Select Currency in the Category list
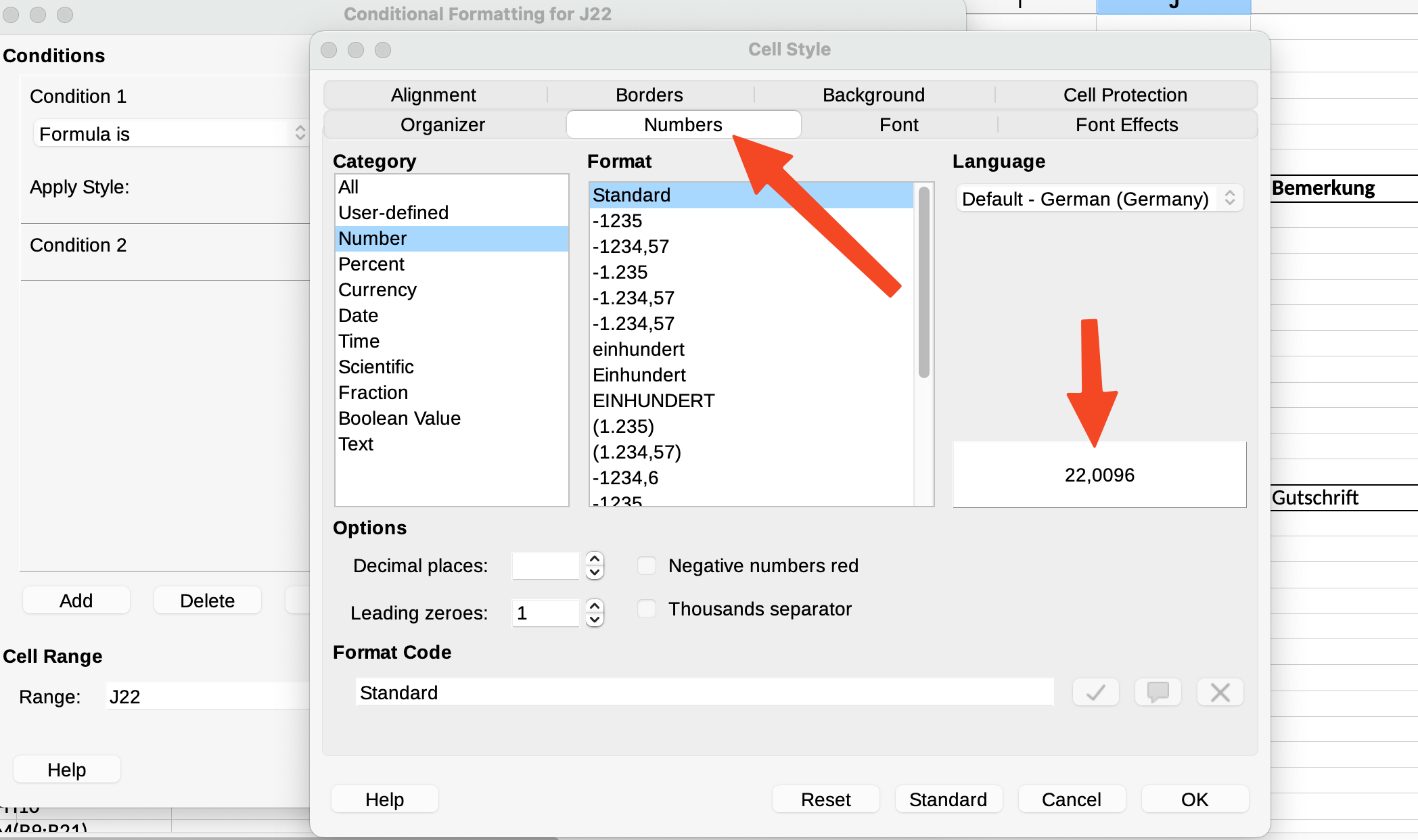1418x840 pixels. point(378,289)
